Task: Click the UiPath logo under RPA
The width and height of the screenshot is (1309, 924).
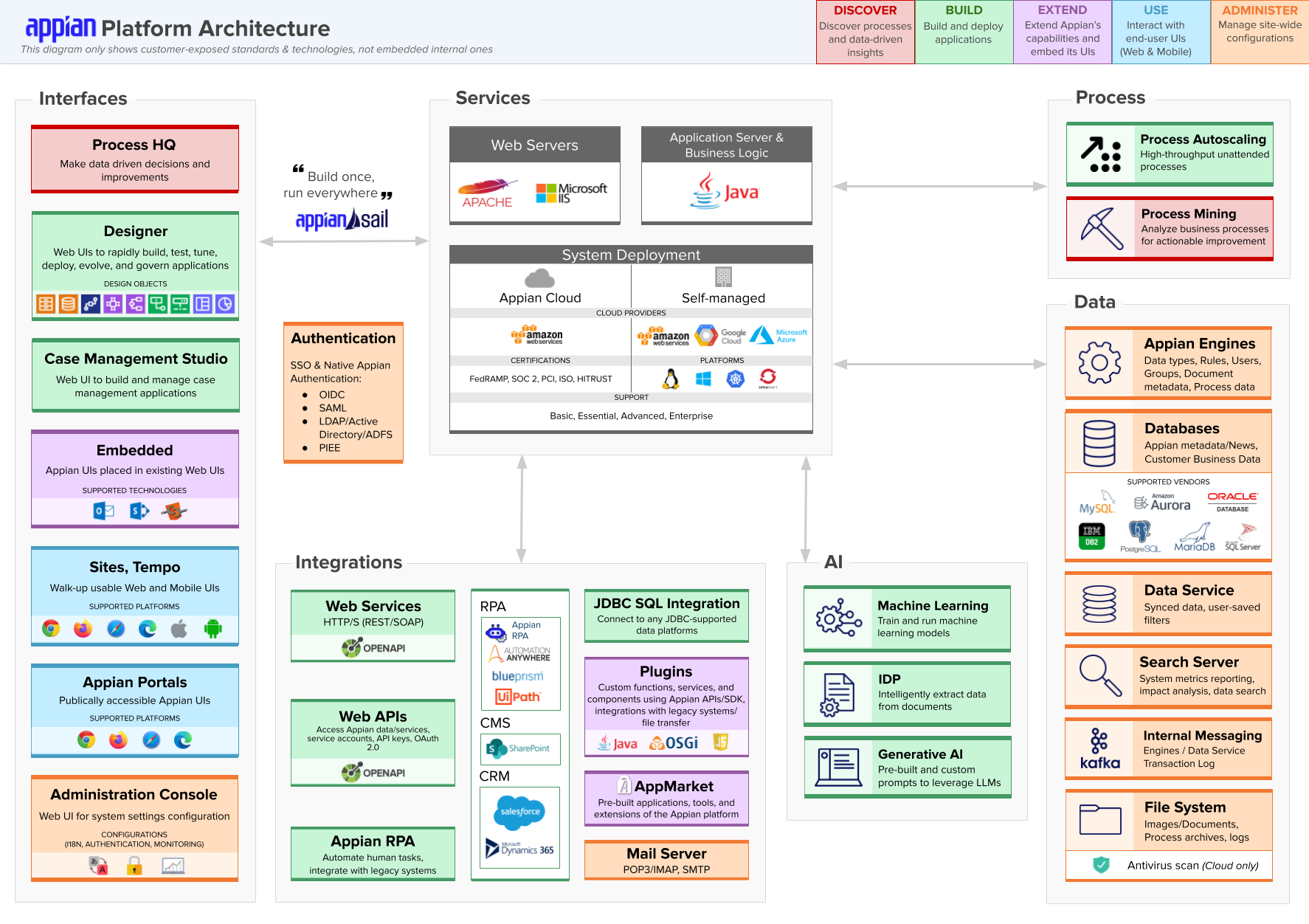Action: tap(518, 697)
